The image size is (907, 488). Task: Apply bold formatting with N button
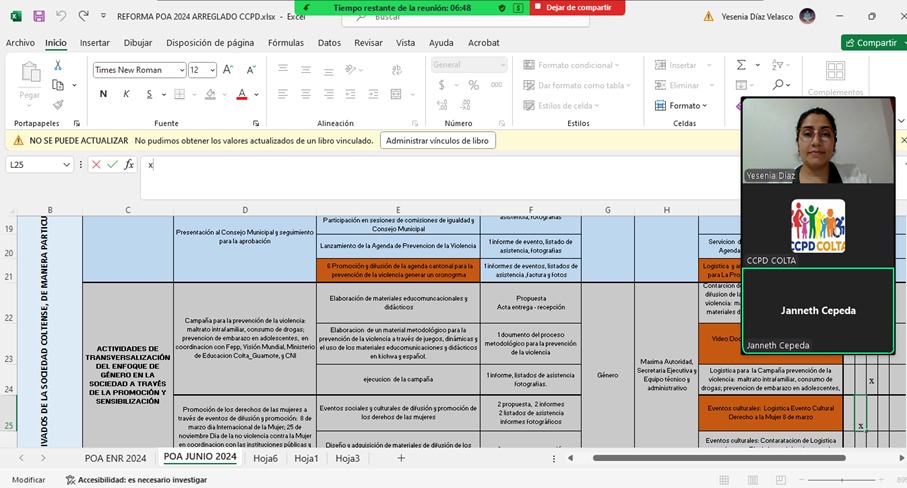pos(103,94)
